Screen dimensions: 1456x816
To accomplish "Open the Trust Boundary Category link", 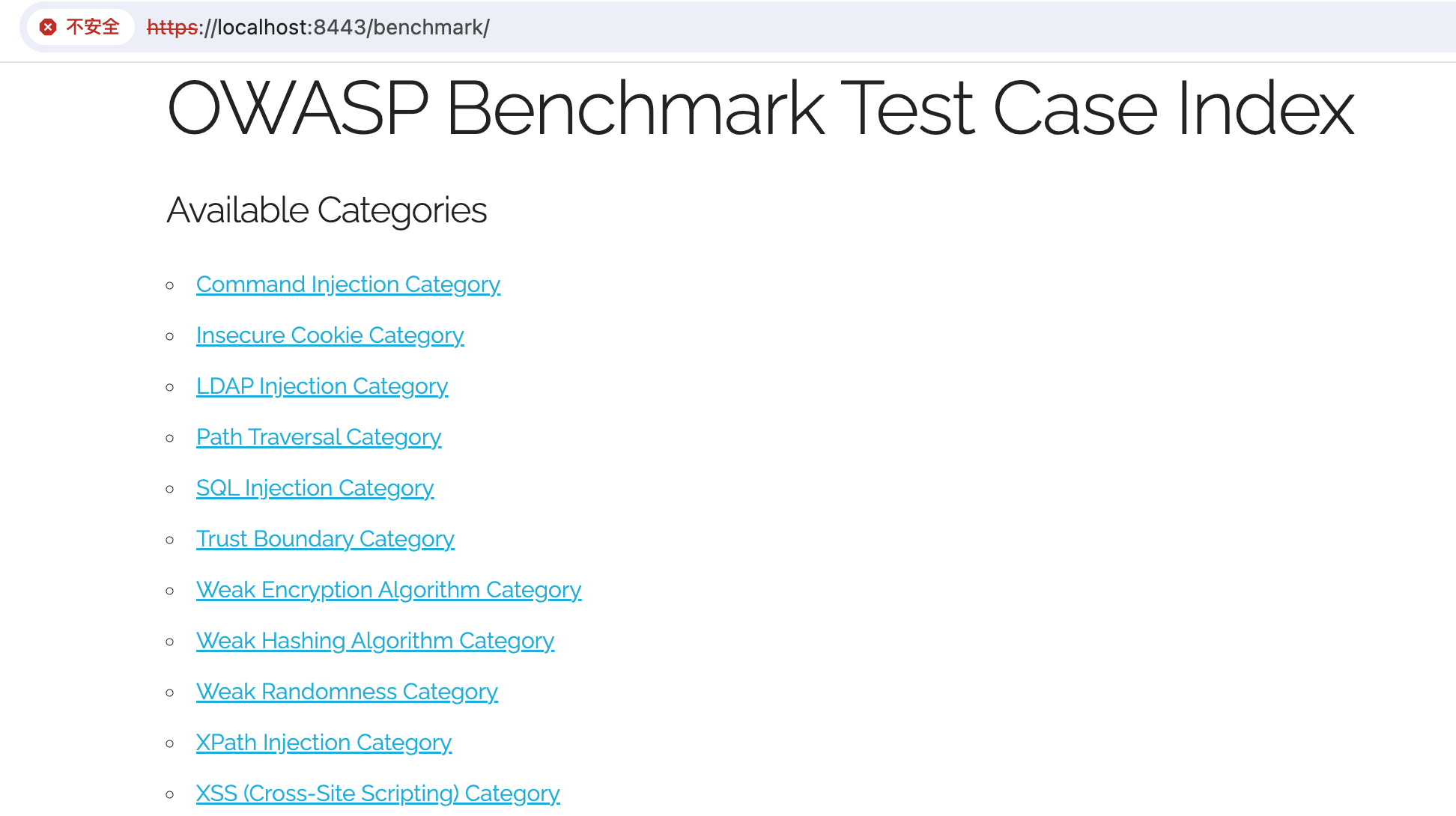I will pos(325,539).
